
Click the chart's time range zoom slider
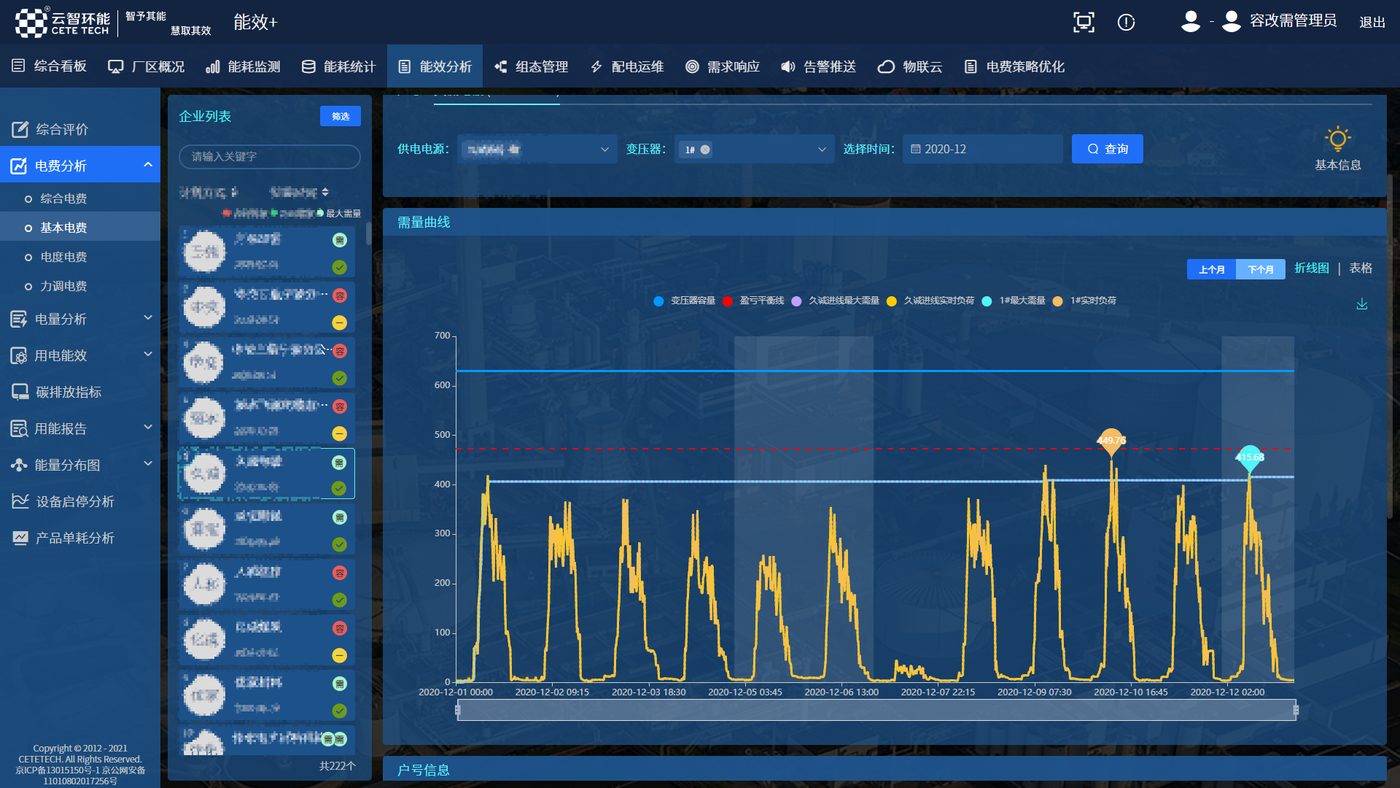(x=877, y=710)
